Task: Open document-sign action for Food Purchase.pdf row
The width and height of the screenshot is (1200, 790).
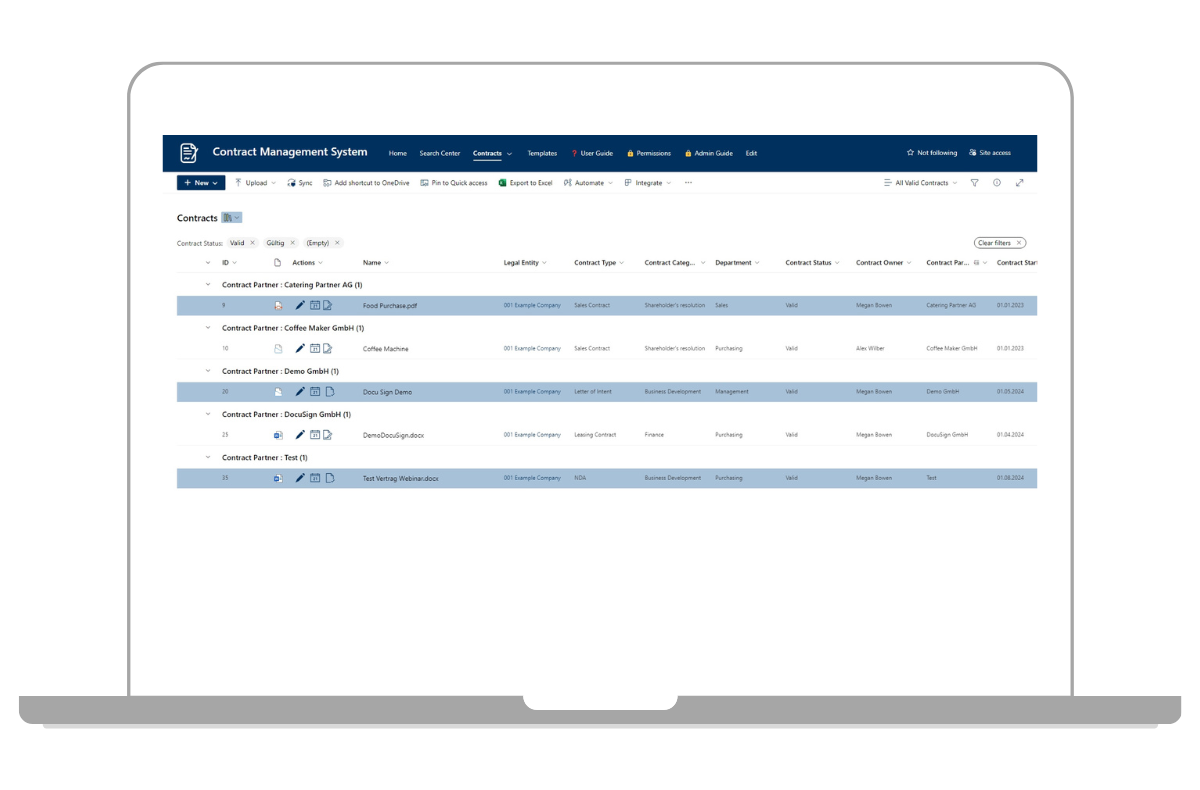Action: (327, 305)
